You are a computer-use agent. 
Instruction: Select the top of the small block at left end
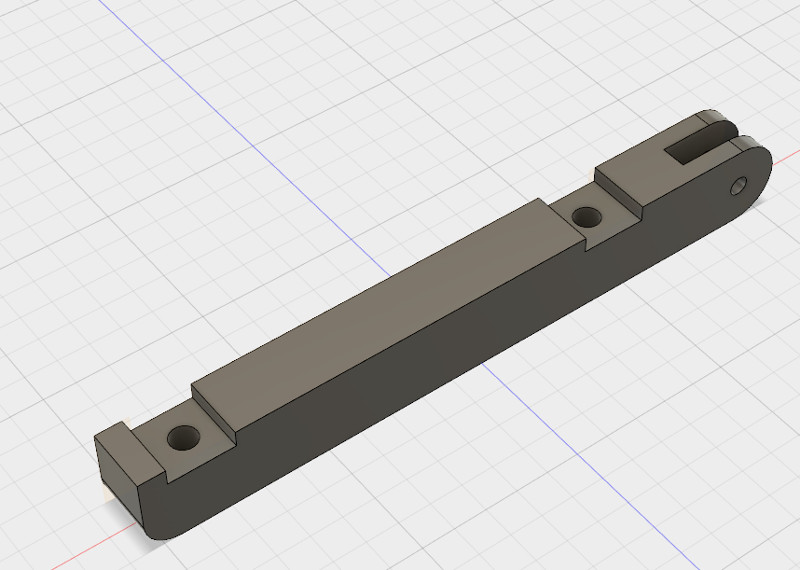coord(130,452)
